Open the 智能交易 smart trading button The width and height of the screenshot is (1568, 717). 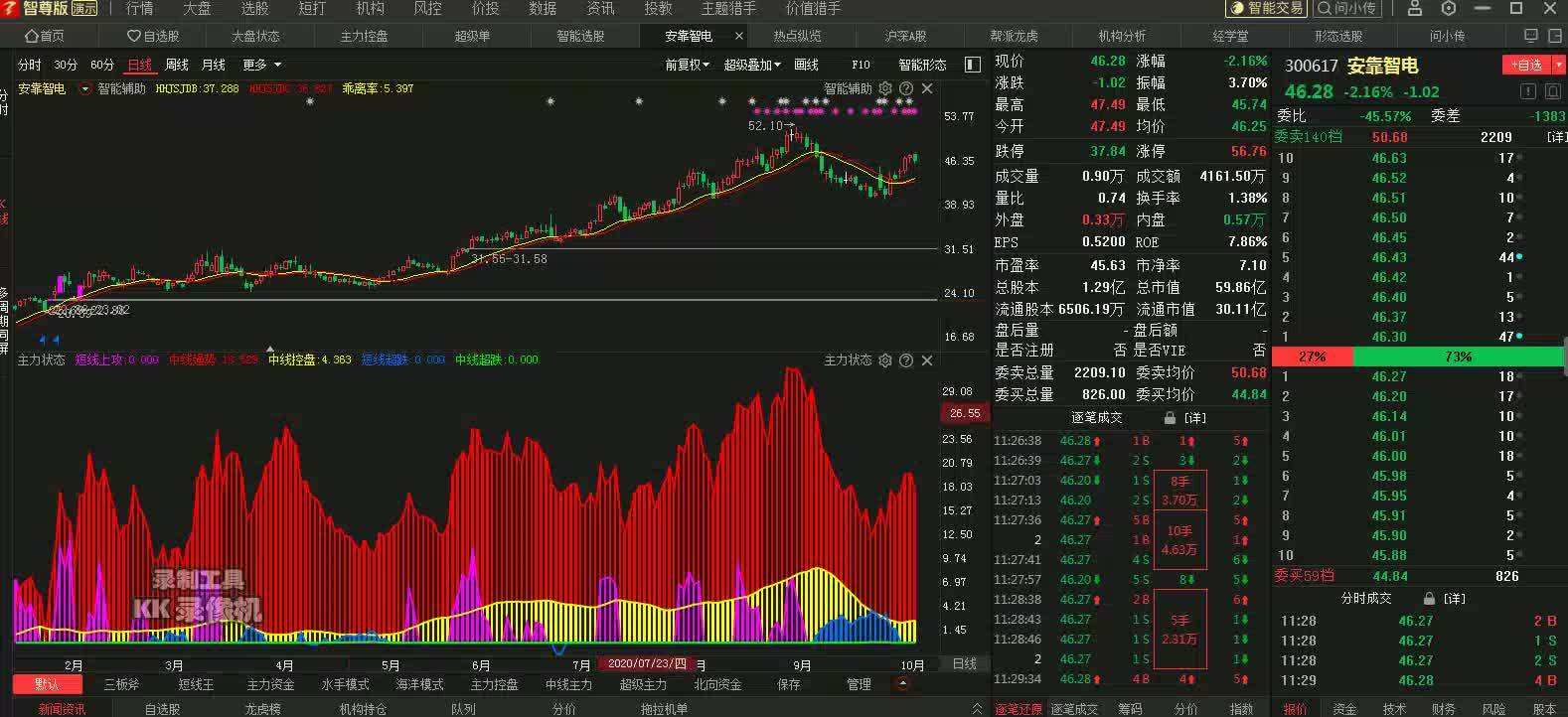(1266, 8)
